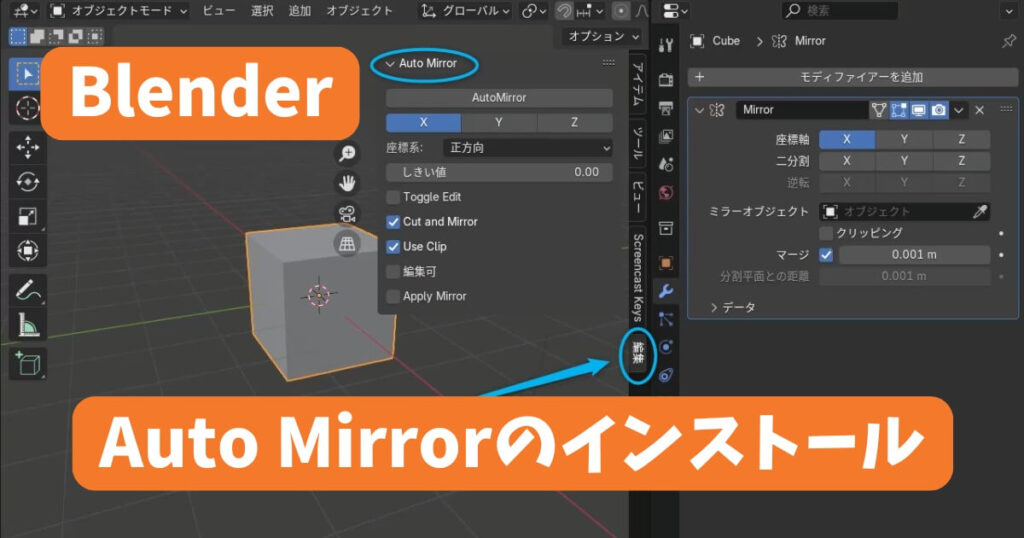
Task: Switch to the アイテム sidebar tab
Action: (x=638, y=86)
